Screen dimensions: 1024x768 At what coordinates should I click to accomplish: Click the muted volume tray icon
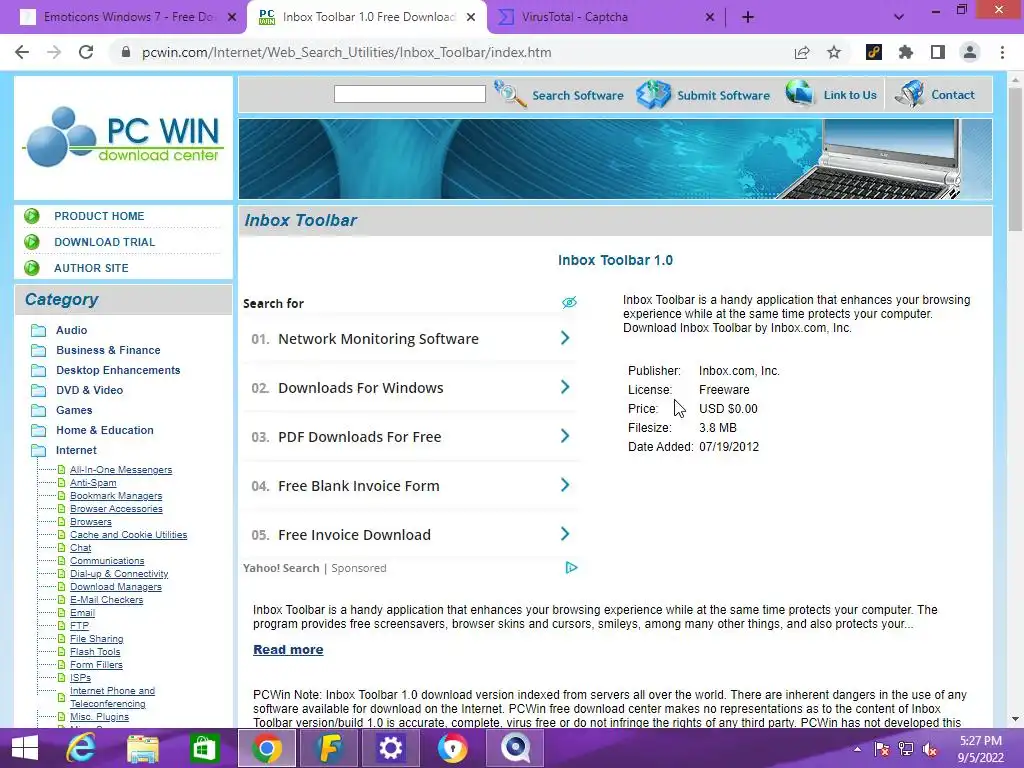coord(930,749)
